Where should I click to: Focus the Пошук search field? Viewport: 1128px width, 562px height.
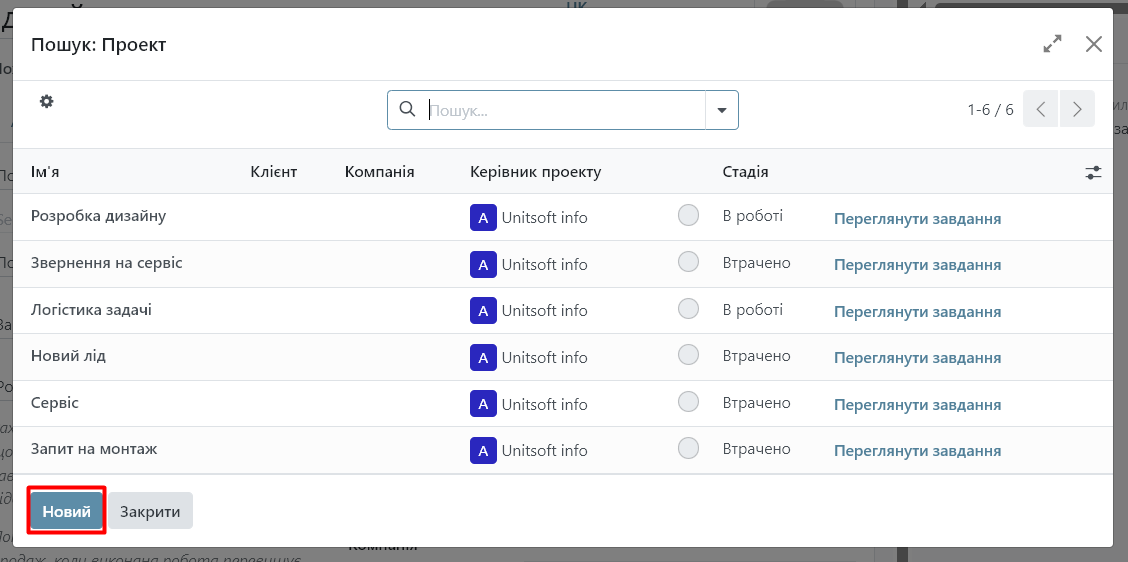pyautogui.click(x=565, y=110)
